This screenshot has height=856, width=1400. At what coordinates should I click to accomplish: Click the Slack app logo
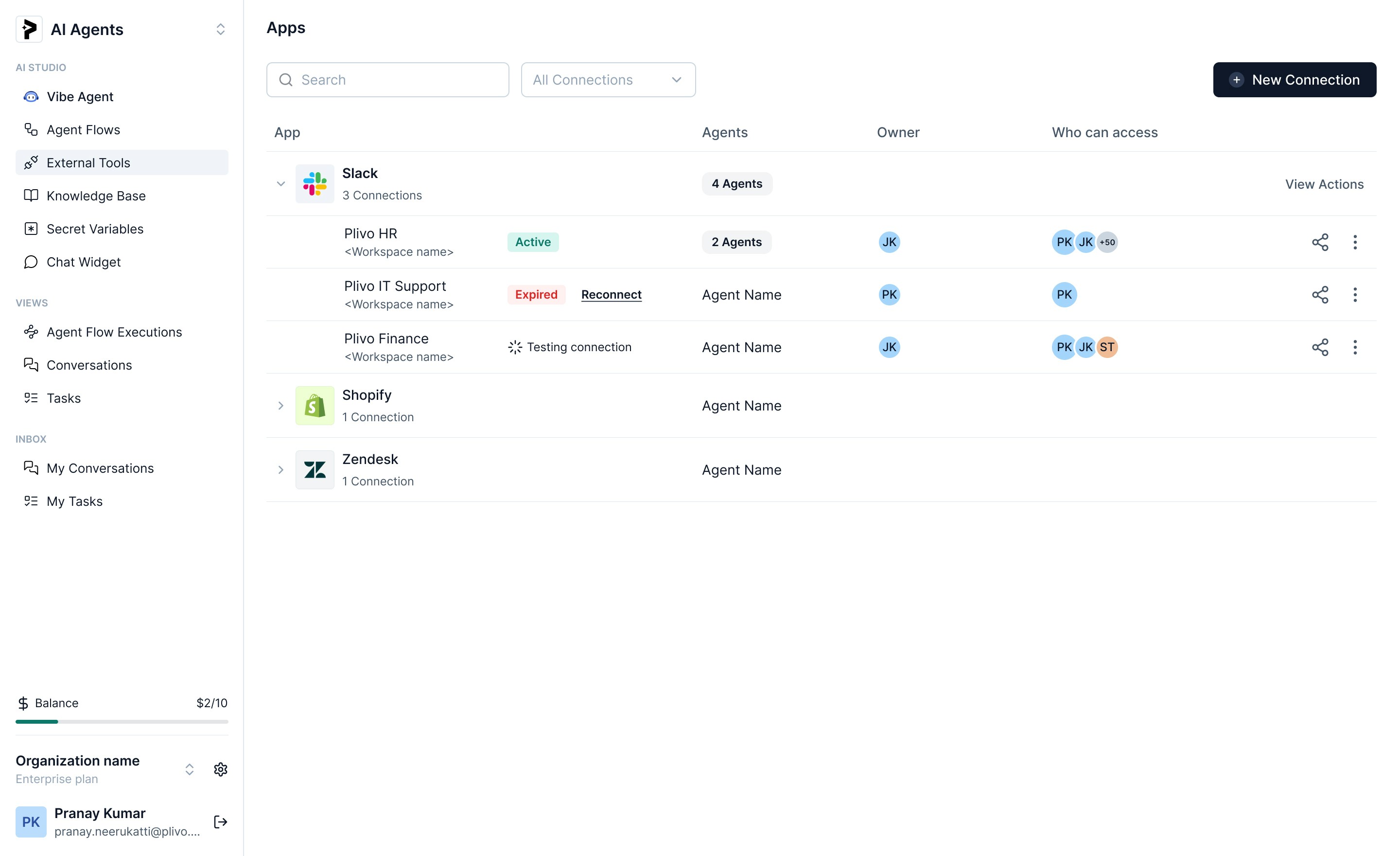[315, 183]
